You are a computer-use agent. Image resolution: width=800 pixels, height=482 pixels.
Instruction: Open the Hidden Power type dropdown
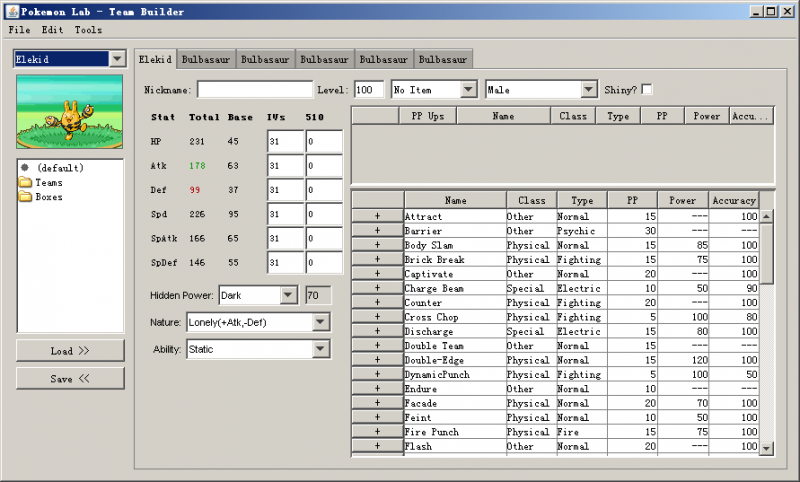[x=288, y=295]
